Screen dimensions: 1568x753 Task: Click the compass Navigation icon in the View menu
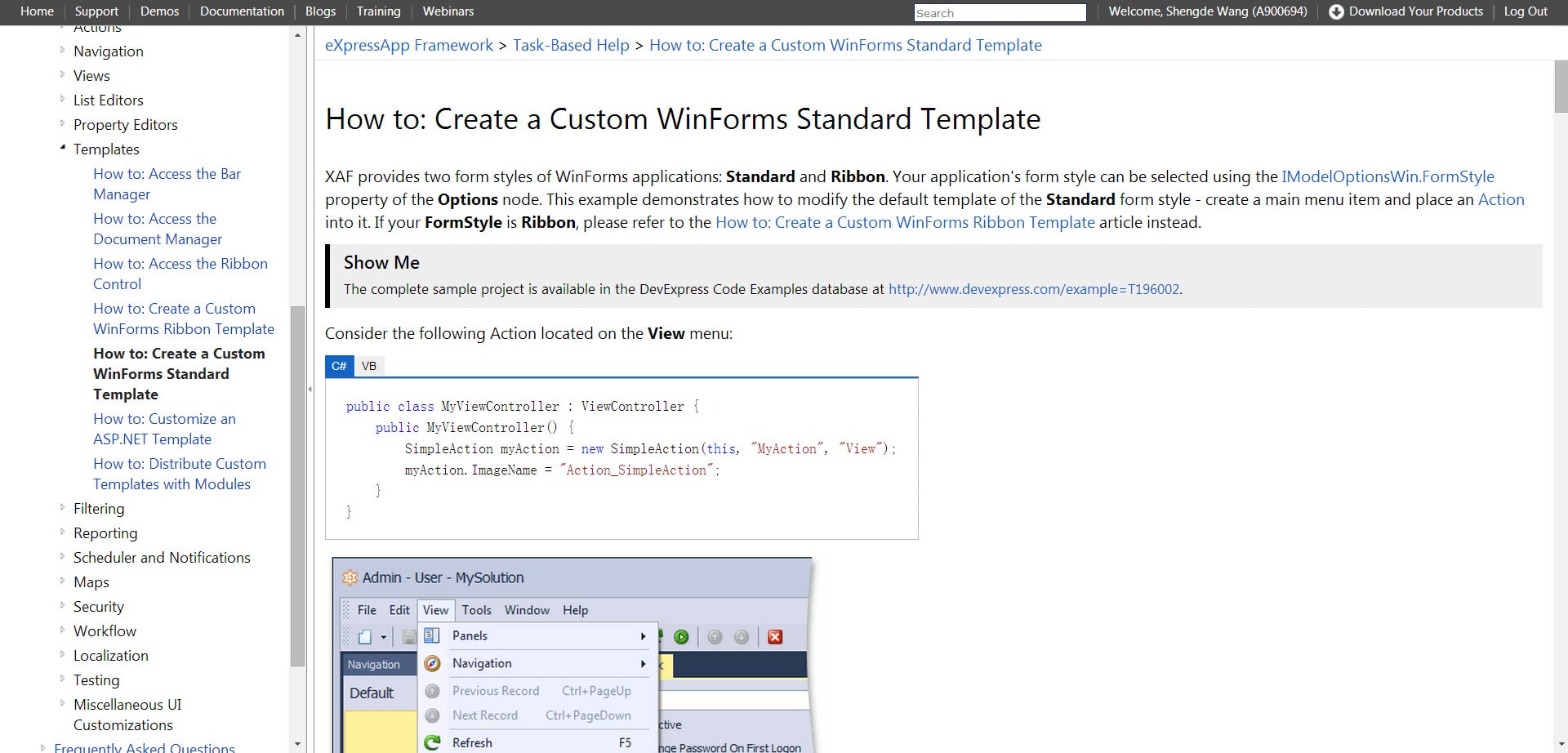432,663
